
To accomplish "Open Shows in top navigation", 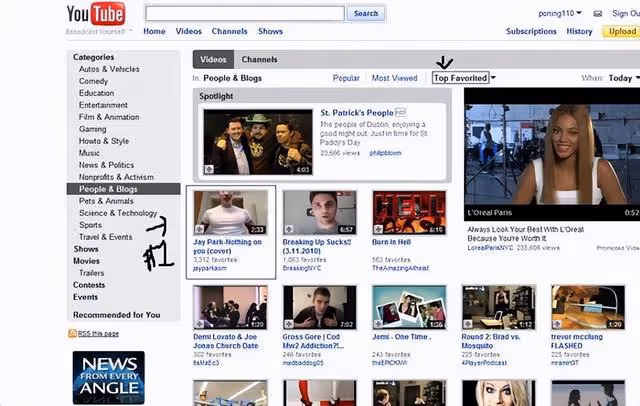I will pos(270,31).
